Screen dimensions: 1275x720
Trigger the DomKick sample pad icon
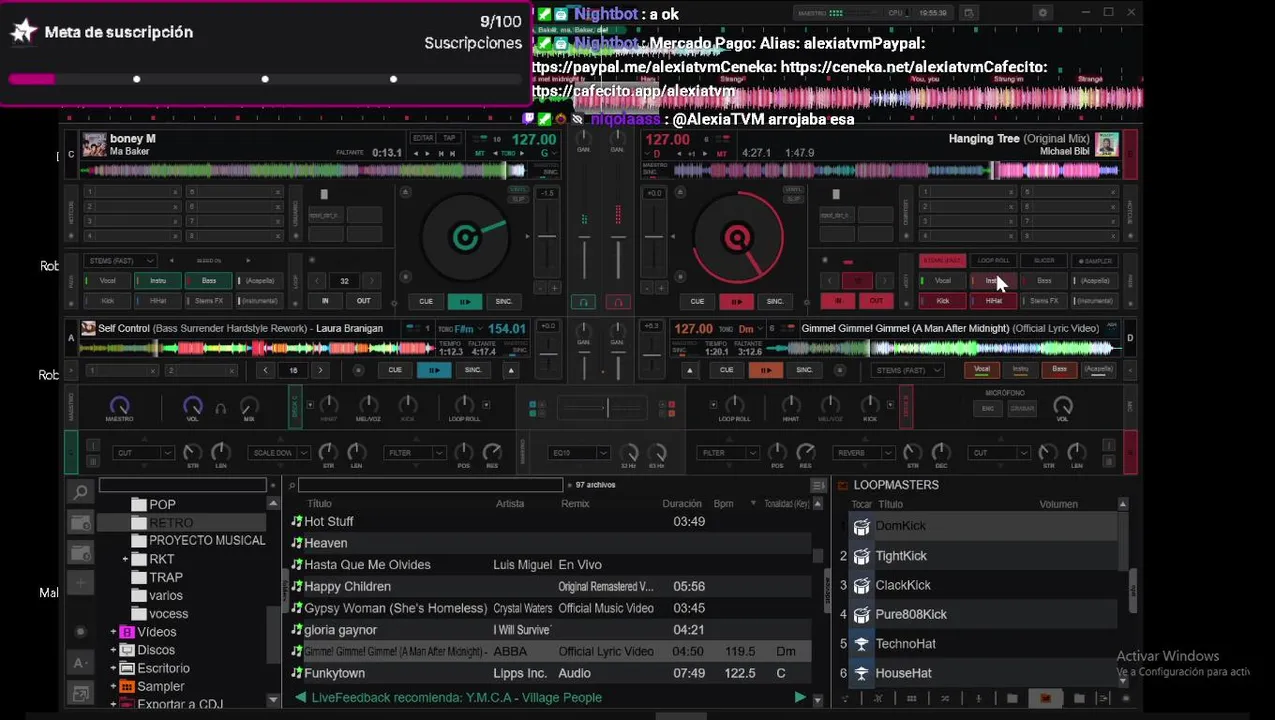(x=861, y=526)
